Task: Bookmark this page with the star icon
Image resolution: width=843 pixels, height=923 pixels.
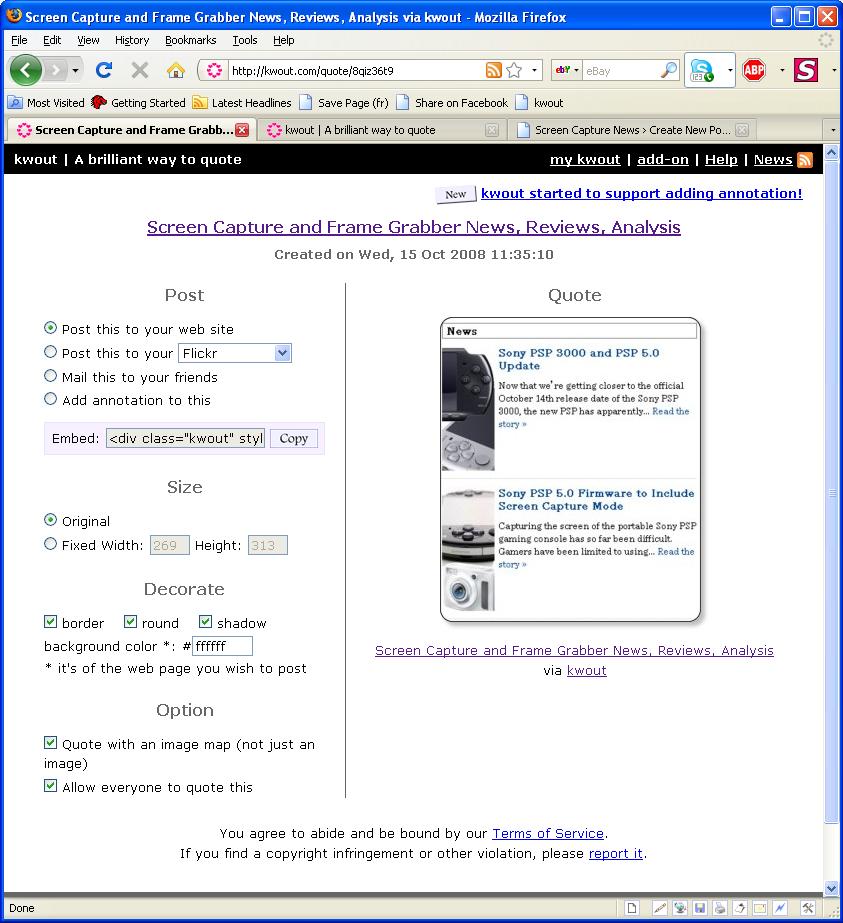Action: pos(514,71)
